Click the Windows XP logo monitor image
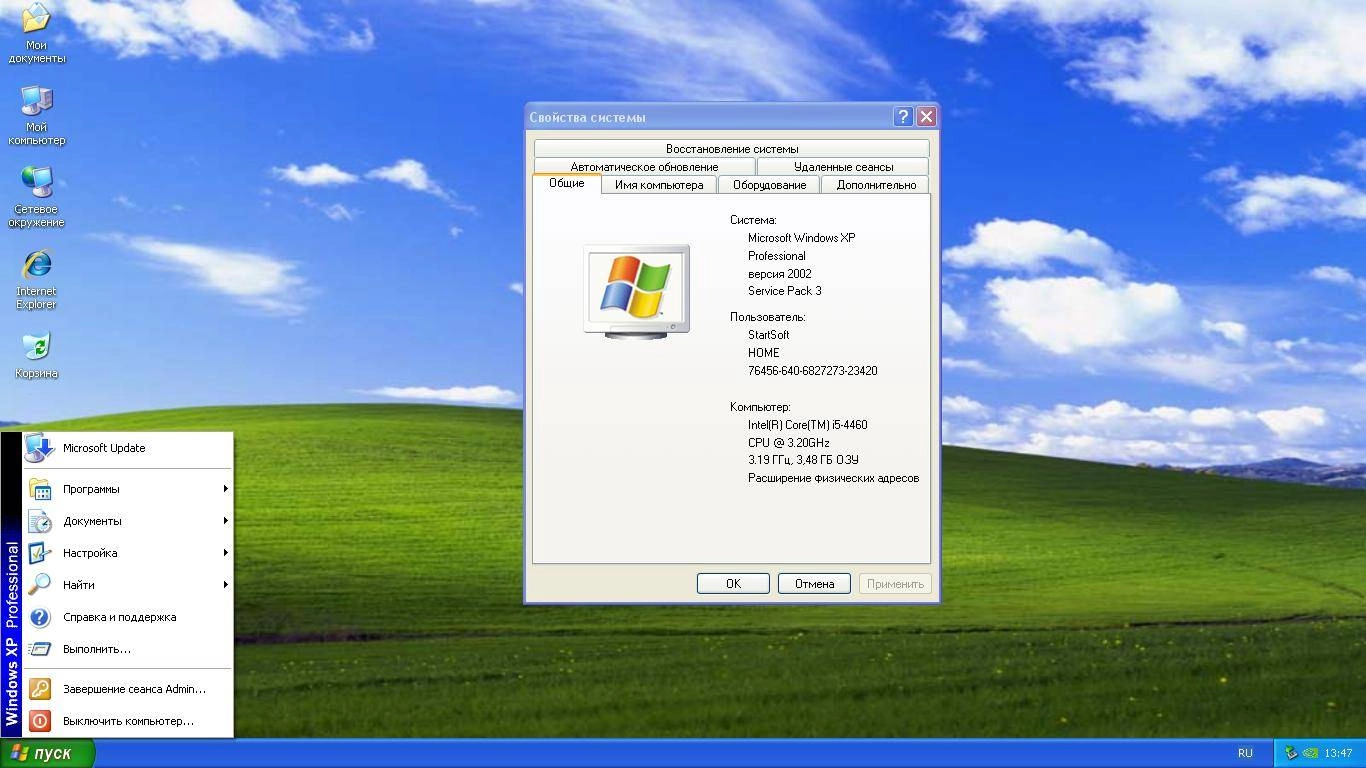 coord(637,291)
